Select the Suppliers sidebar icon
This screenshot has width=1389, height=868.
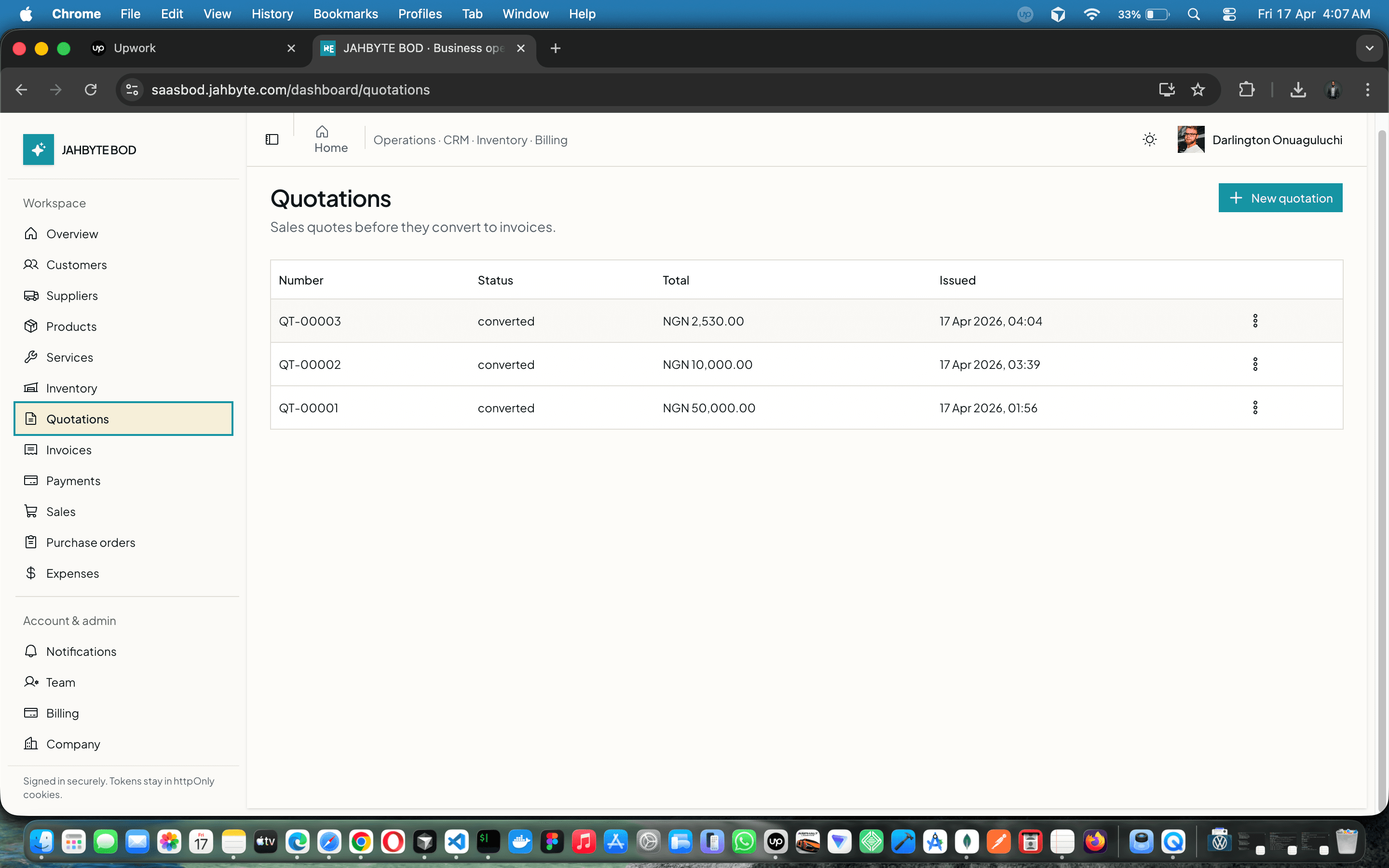(x=31, y=296)
